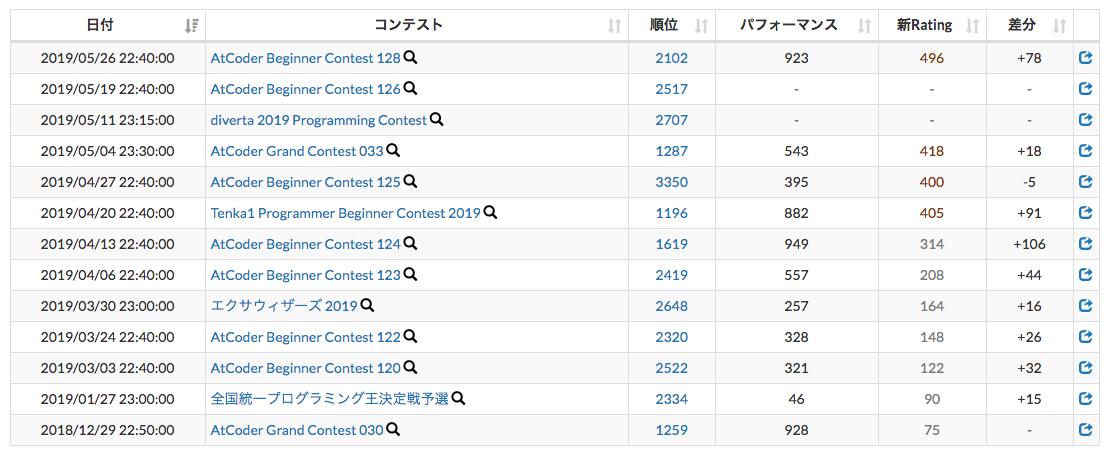The width and height of the screenshot is (1107, 452).
Task: Open share icon for AtCoder Beginner Contest 128 row
Action: click(x=1086, y=58)
